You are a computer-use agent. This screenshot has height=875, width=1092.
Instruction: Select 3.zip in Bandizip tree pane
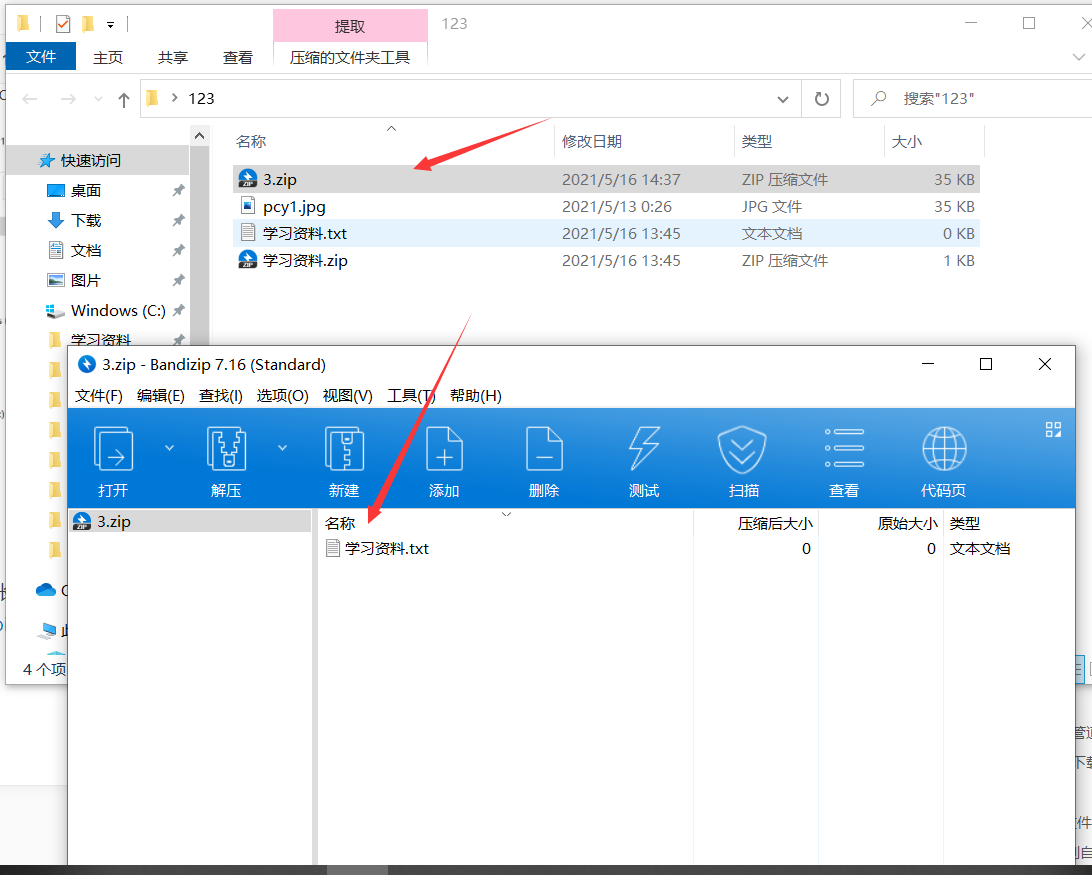[x=190, y=521]
